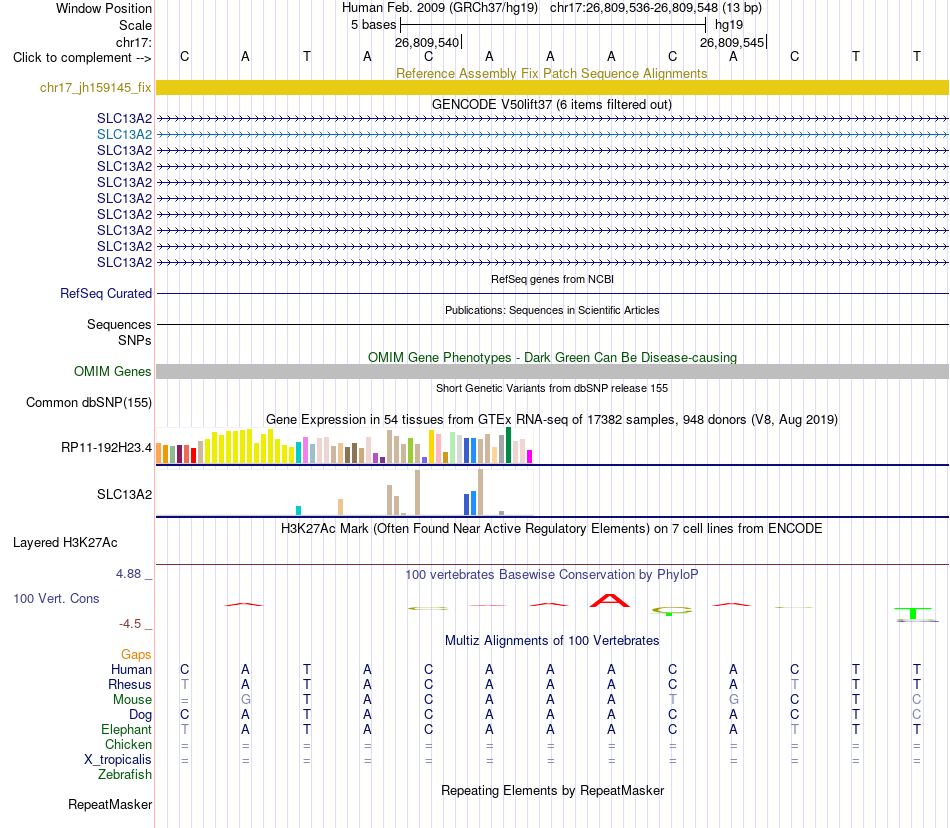
Task: Click the RefSeq Curated intron line item
Action: point(552,294)
